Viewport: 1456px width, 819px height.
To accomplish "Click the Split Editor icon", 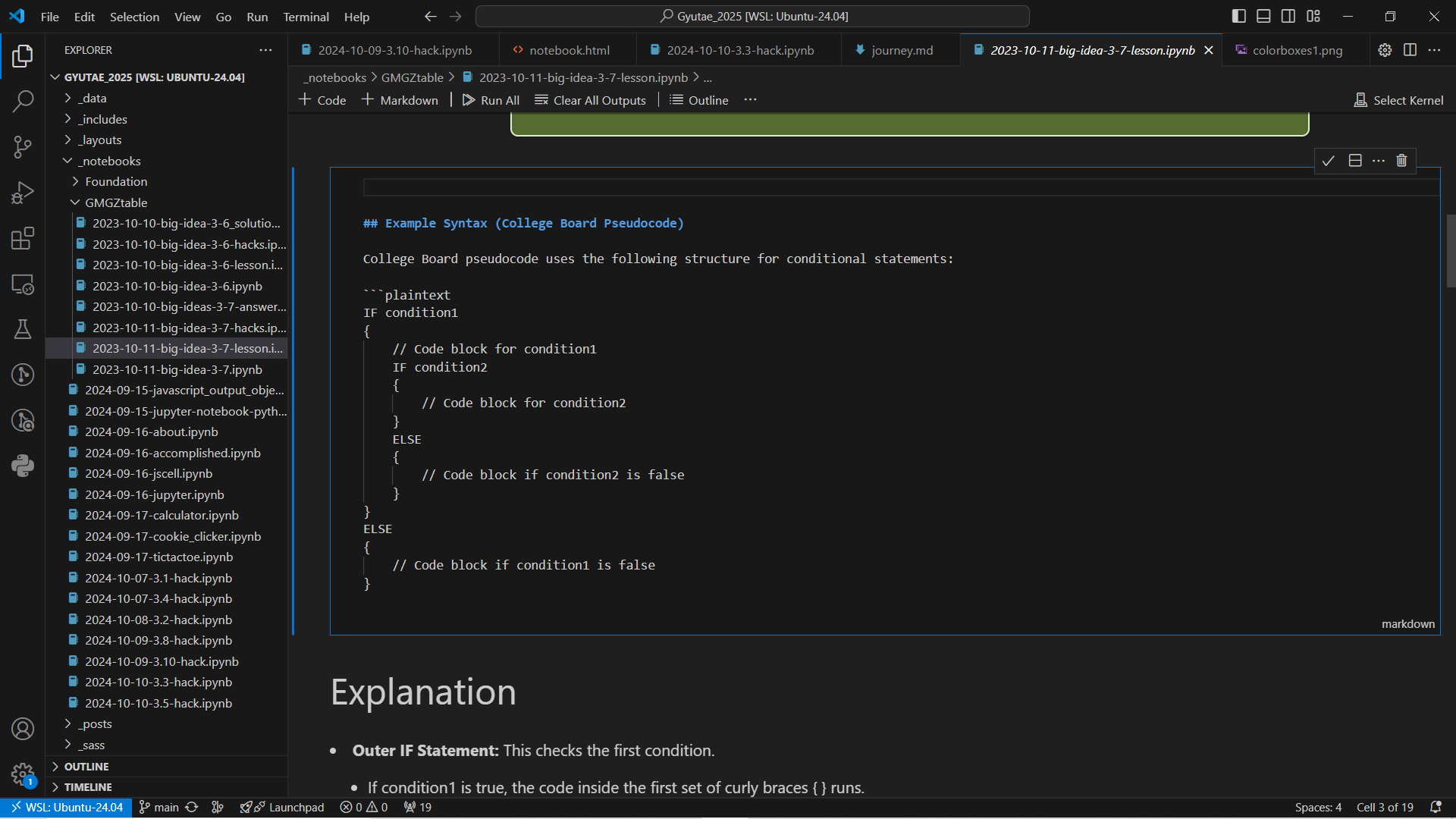I will (x=1411, y=50).
